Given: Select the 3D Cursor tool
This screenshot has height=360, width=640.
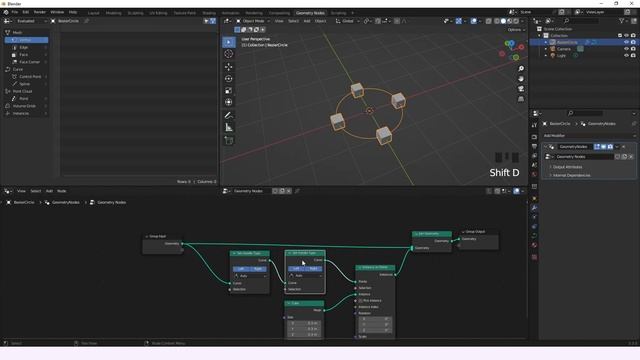Looking at the screenshot, I should click(229, 54).
